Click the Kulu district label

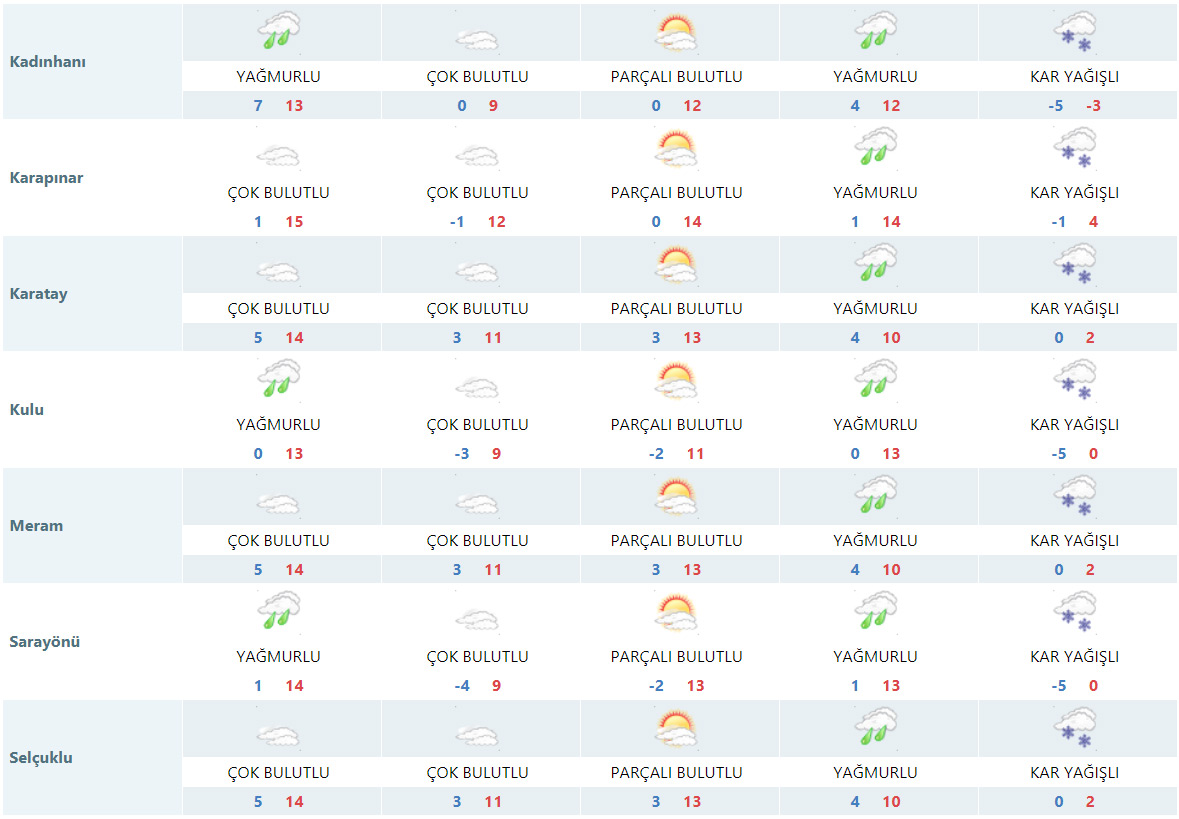coord(27,410)
